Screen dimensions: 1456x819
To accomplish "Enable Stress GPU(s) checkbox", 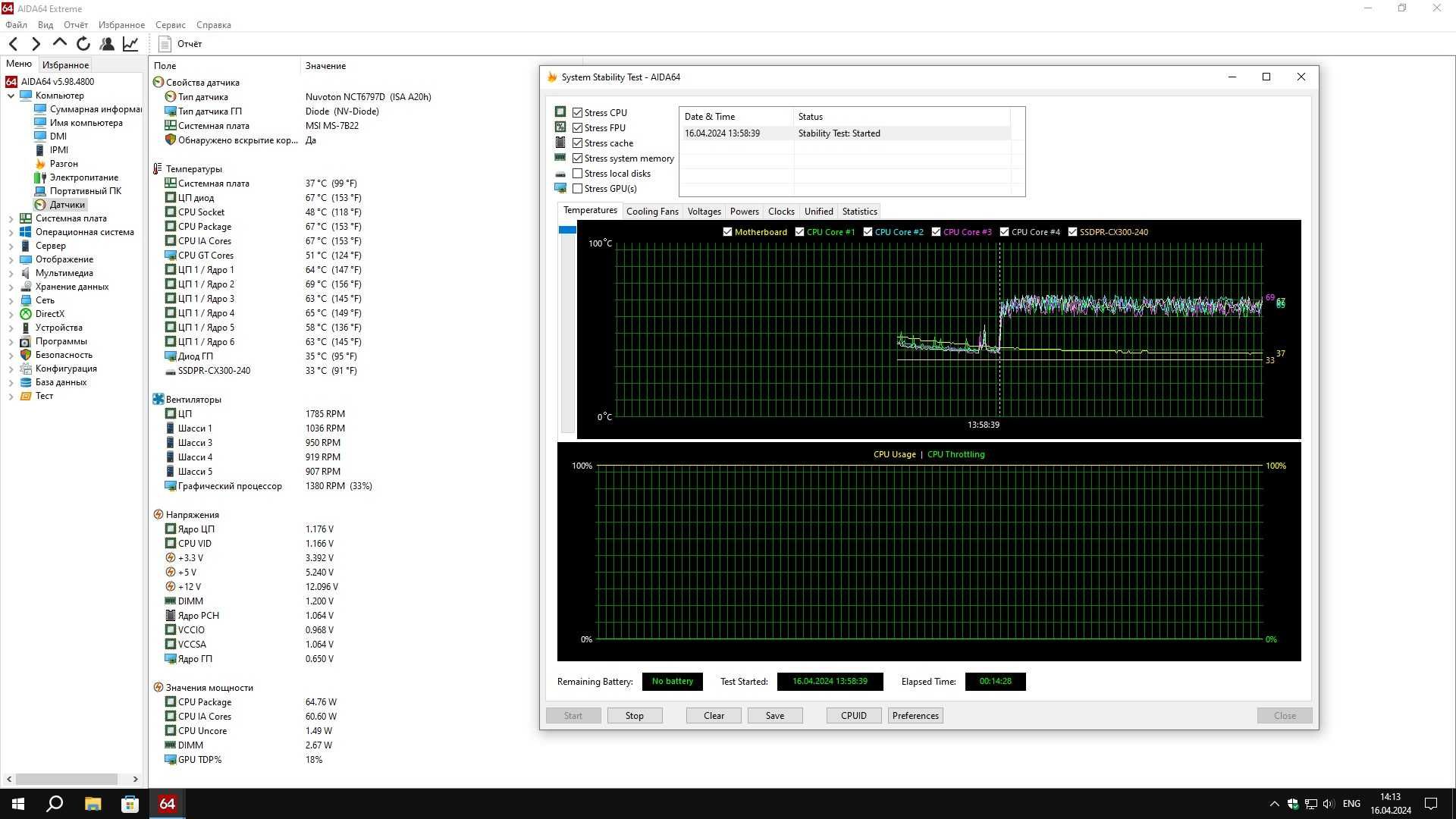I will 578,188.
